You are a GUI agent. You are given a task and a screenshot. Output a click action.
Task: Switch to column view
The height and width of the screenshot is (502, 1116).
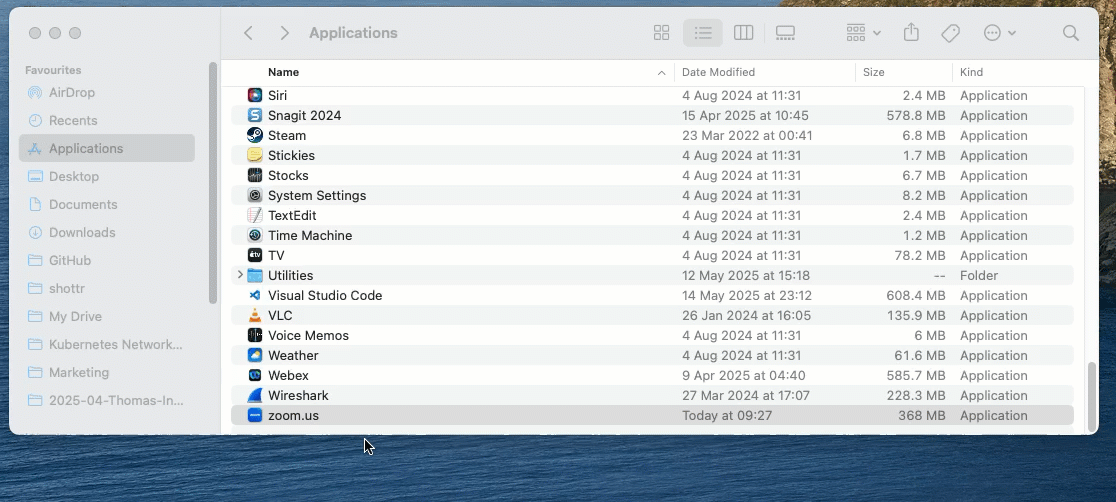(743, 33)
